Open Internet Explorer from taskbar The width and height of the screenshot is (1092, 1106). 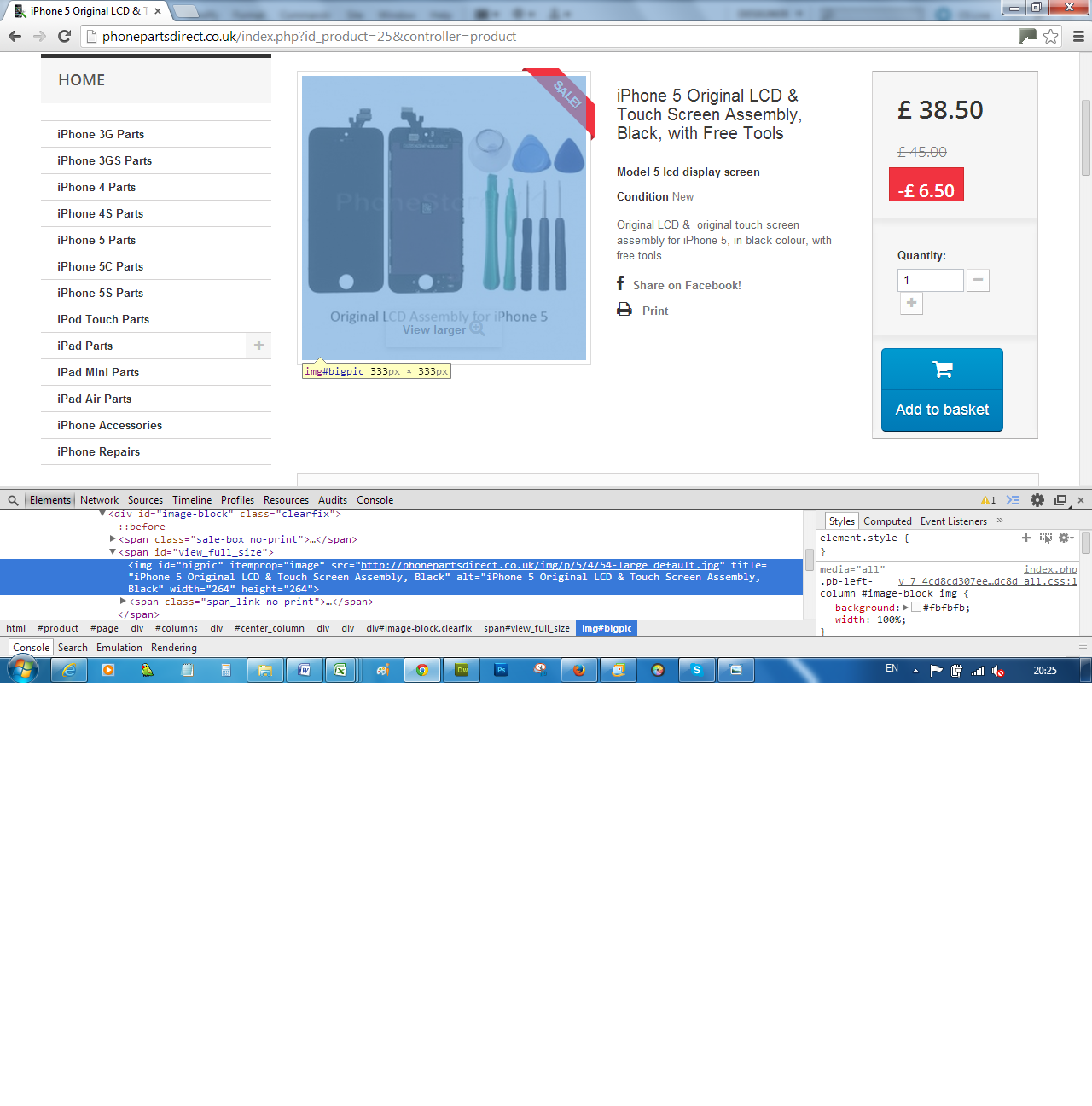coord(69,670)
